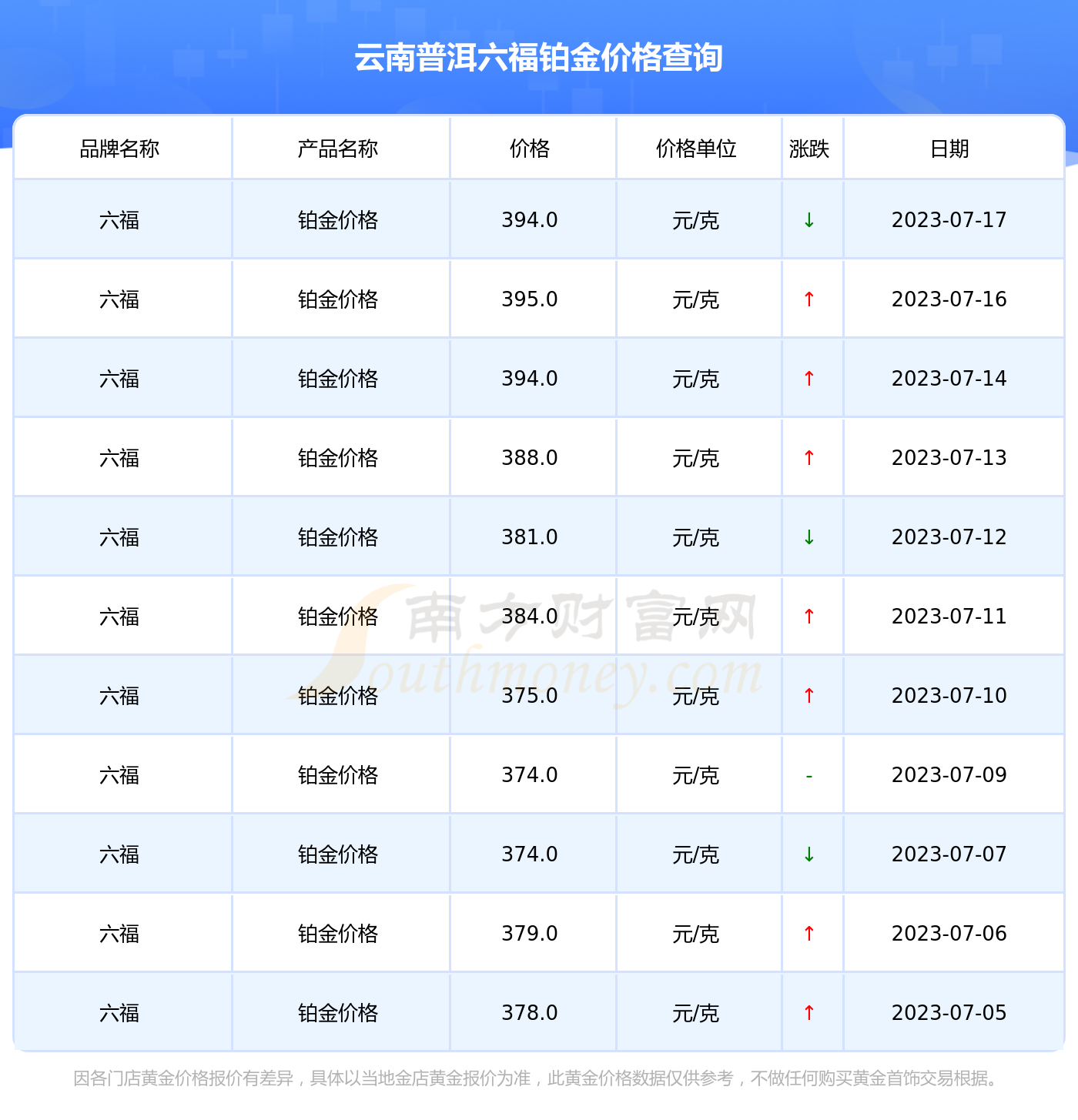
Task: Click the 日期 column header
Action: [949, 149]
